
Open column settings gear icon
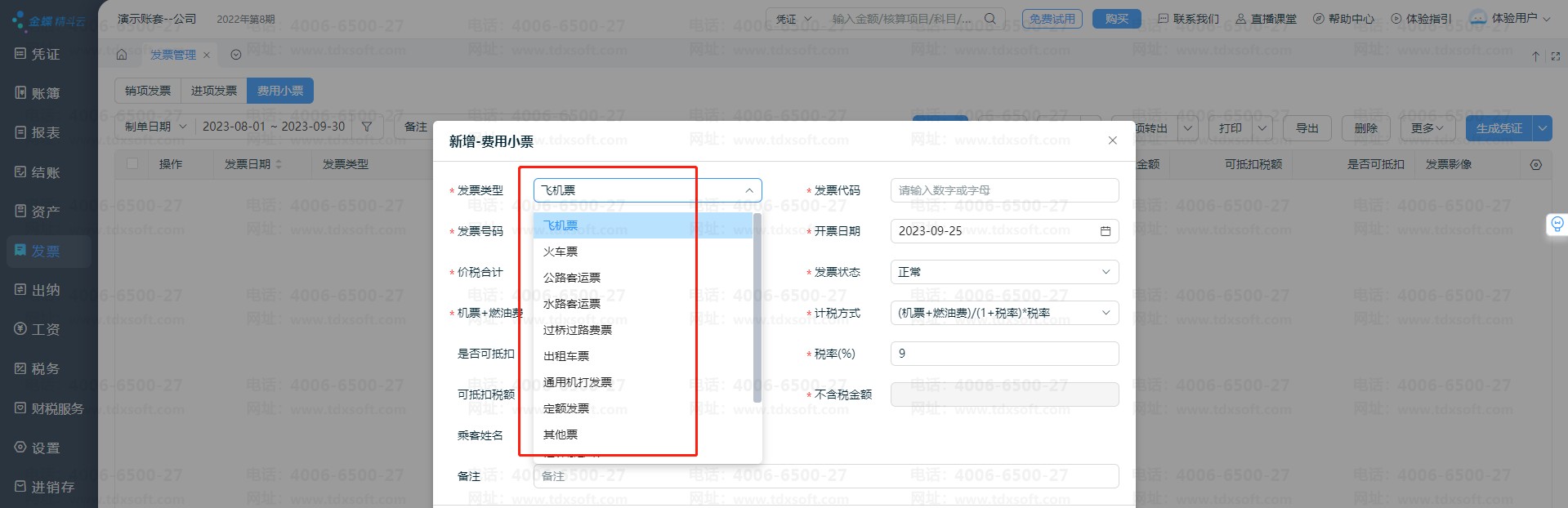(1535, 164)
